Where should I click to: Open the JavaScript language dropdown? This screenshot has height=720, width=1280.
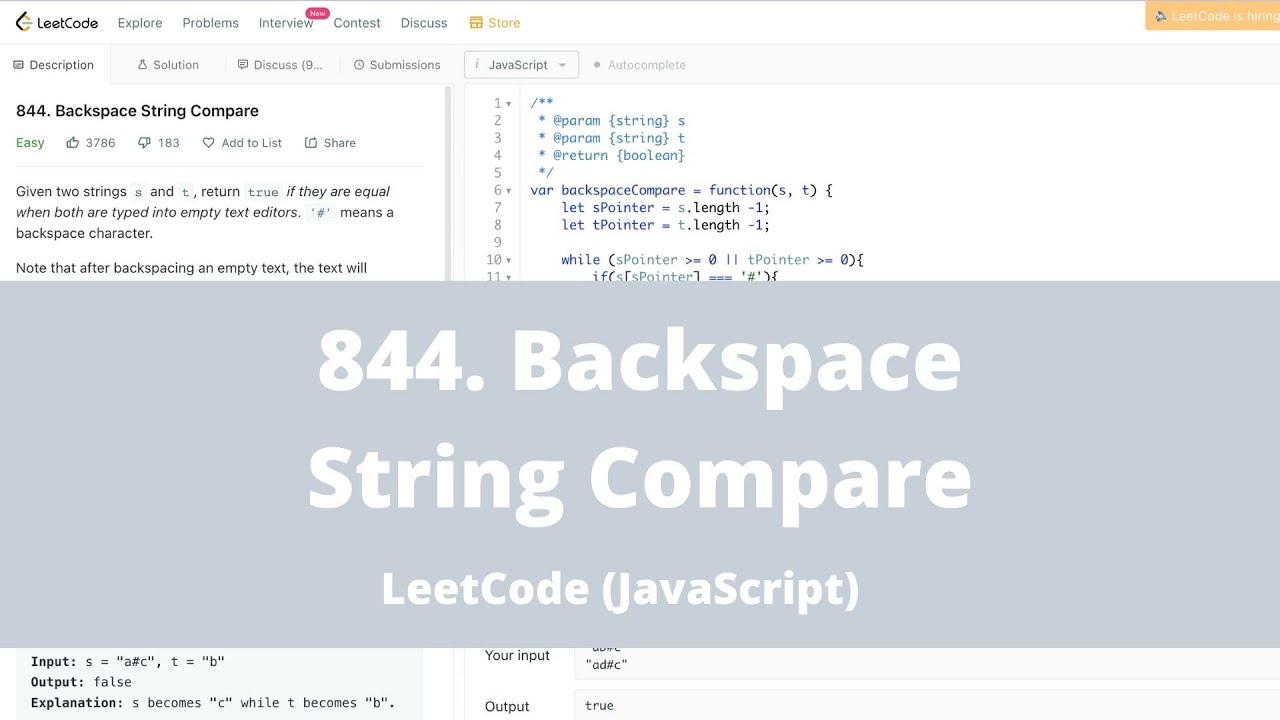(521, 65)
